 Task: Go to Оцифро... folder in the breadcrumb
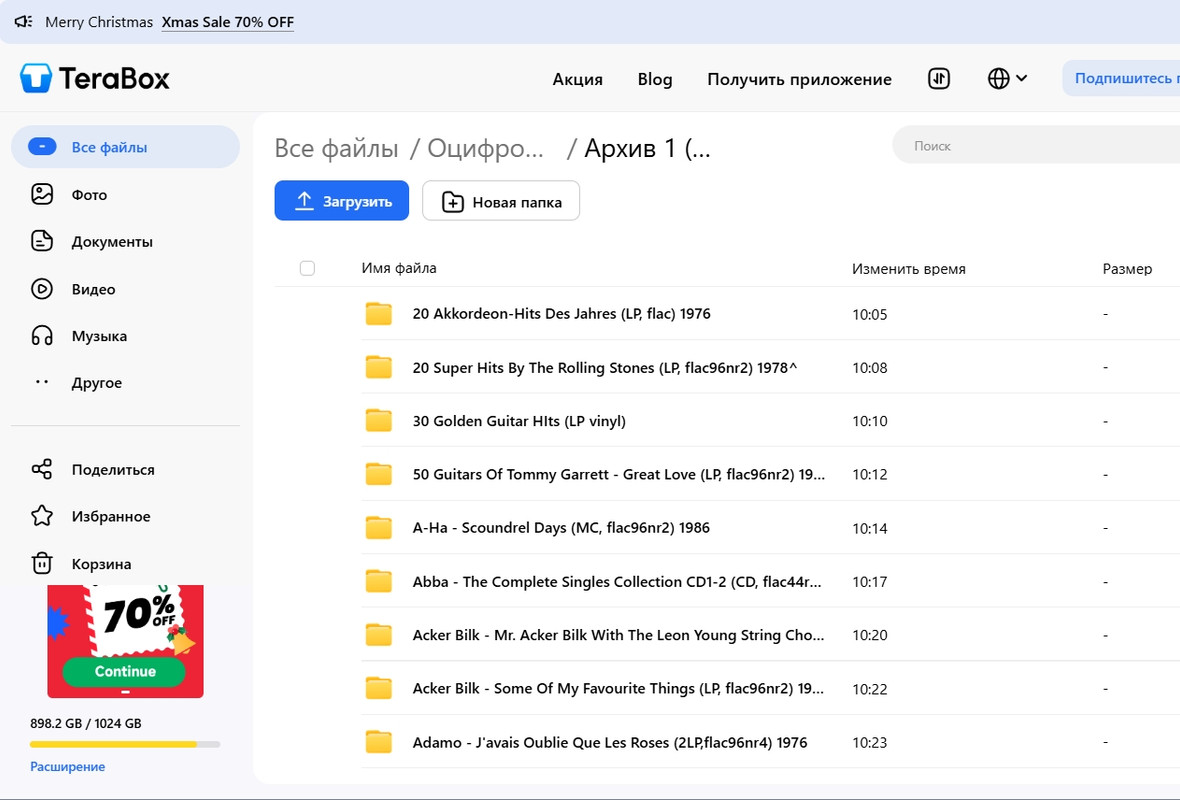485,148
